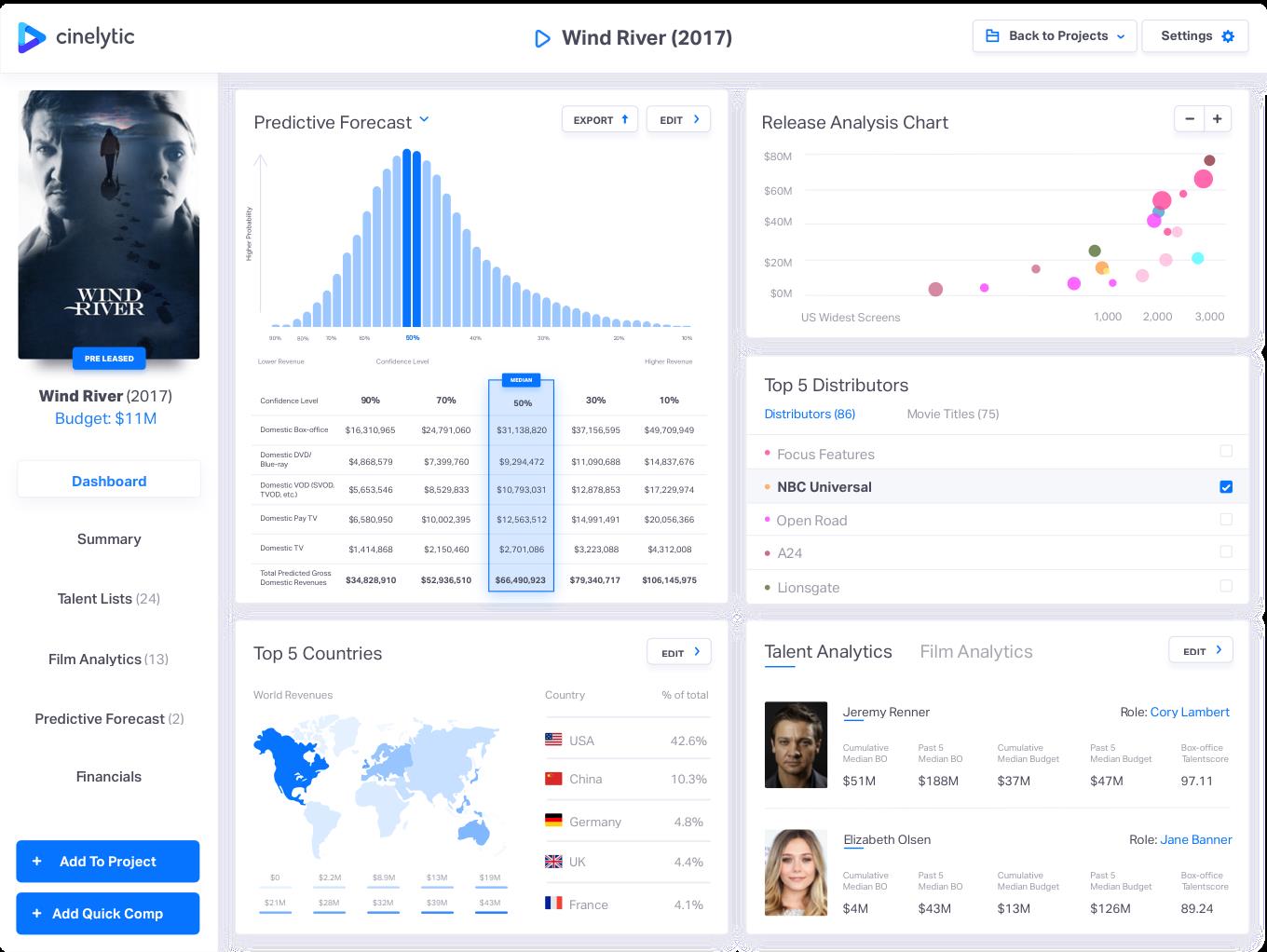1267x952 pixels.
Task: Click the chevron in Top 5 Countries Edit button
Action: coord(697,652)
